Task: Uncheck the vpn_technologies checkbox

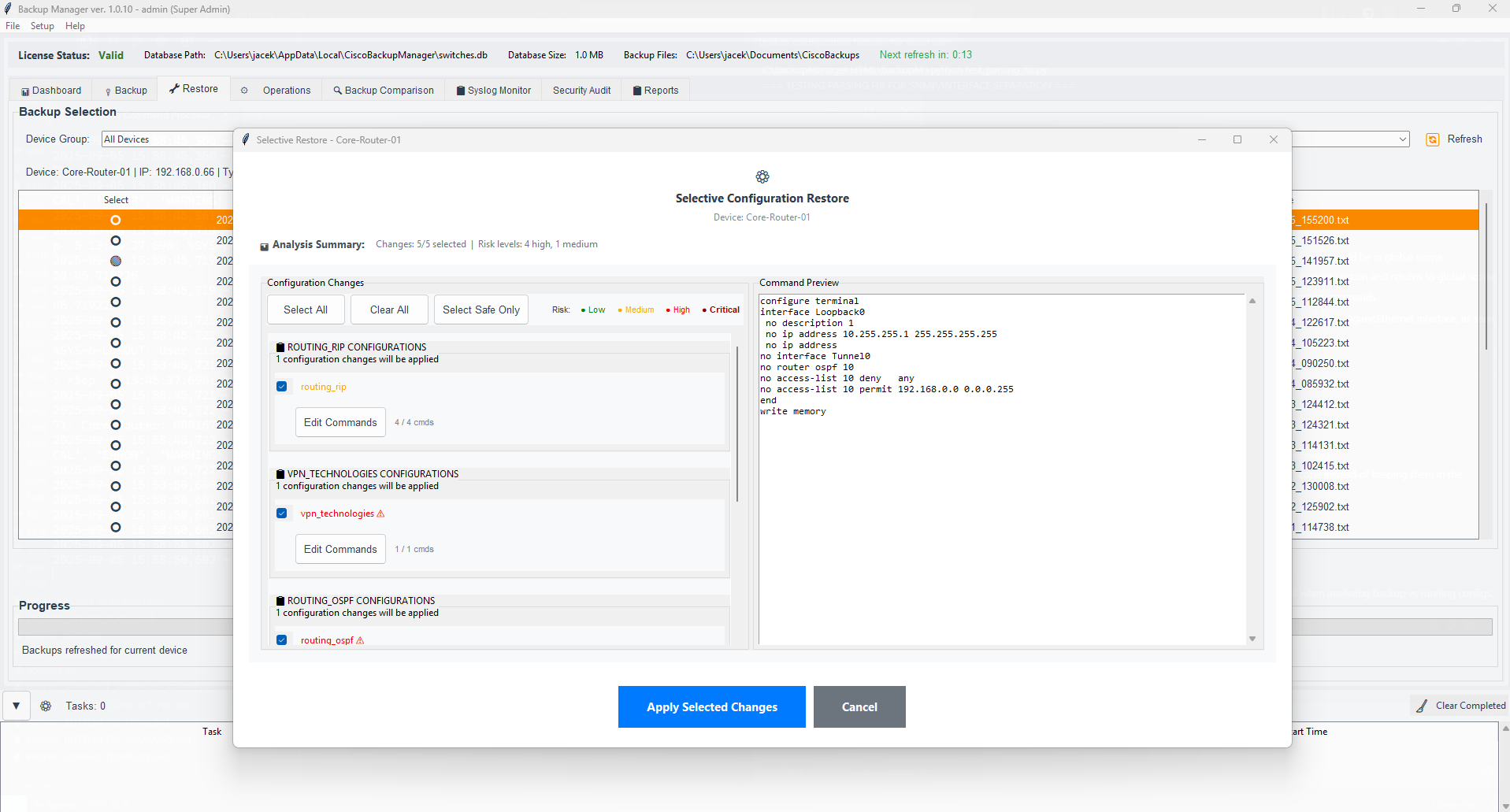Action: point(281,514)
